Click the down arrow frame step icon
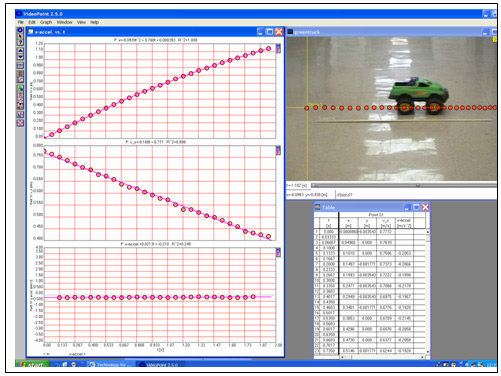Image resolution: width=501 pixels, height=376 pixels. pos(20,57)
